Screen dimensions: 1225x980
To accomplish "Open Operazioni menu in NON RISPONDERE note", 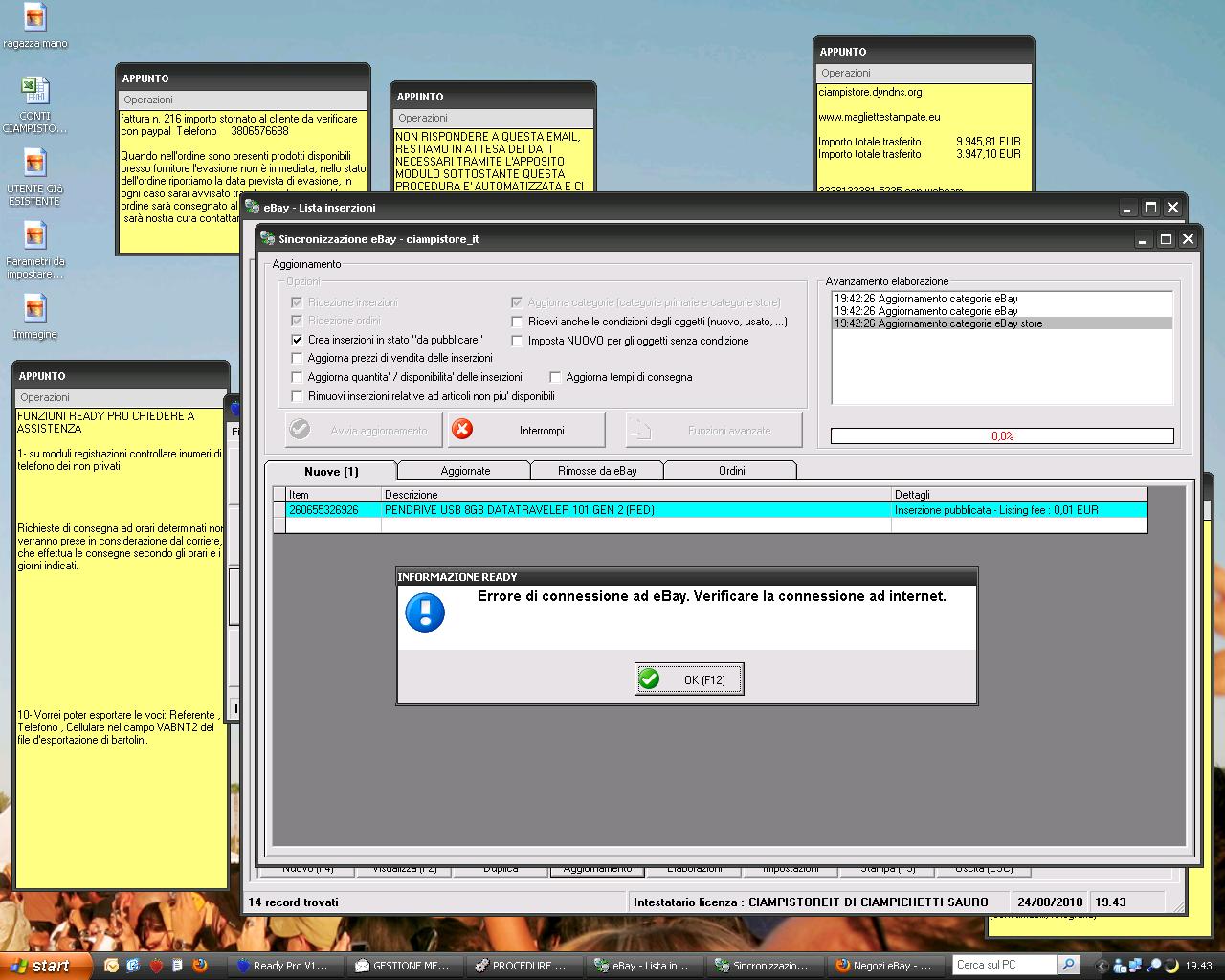I will tap(423, 118).
